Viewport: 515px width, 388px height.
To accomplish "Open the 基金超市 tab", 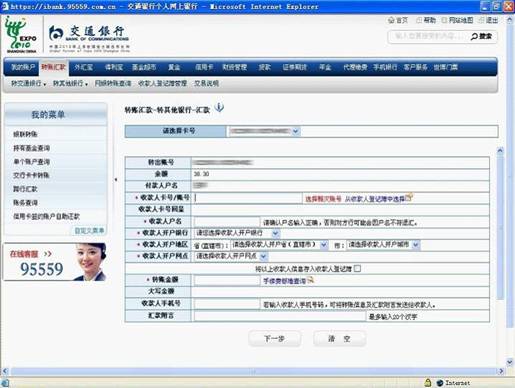I will coord(144,67).
